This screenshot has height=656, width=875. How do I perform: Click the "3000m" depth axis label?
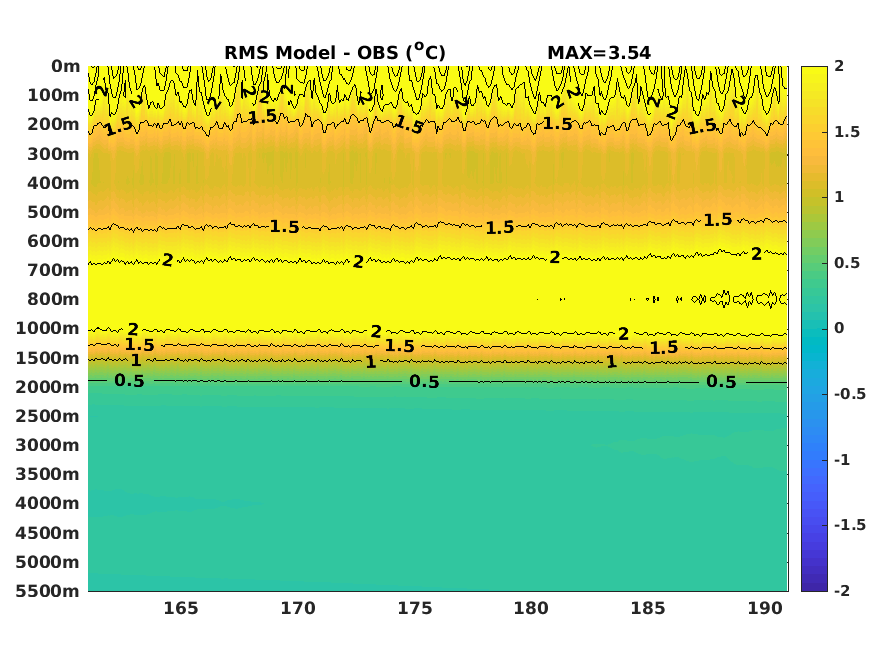point(47,445)
